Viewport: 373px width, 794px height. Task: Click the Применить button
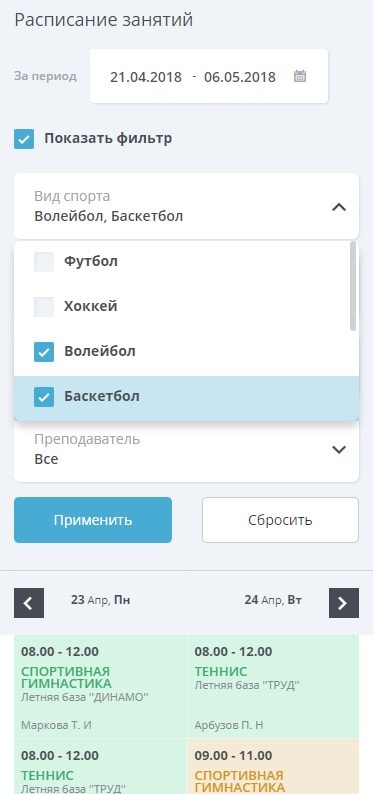(93, 520)
